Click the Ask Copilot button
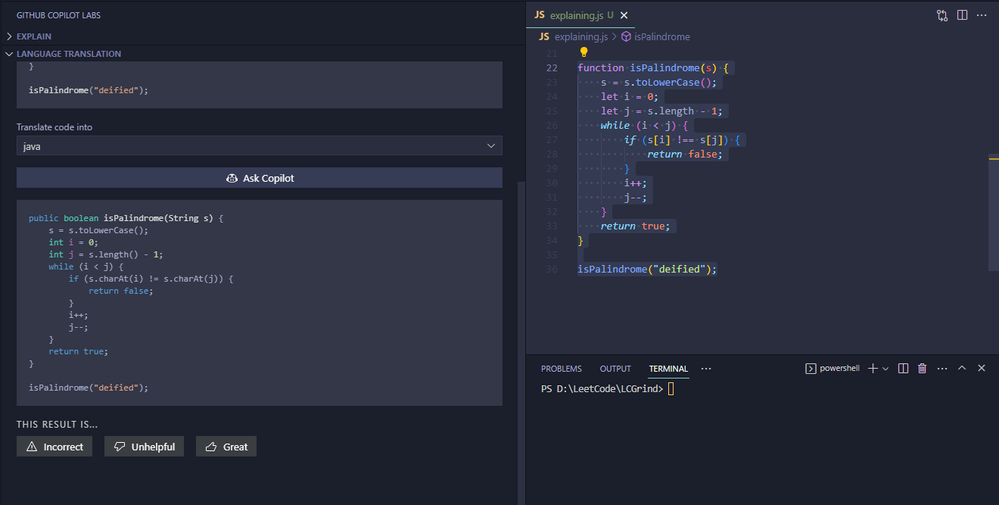This screenshot has width=999, height=505. (x=259, y=178)
